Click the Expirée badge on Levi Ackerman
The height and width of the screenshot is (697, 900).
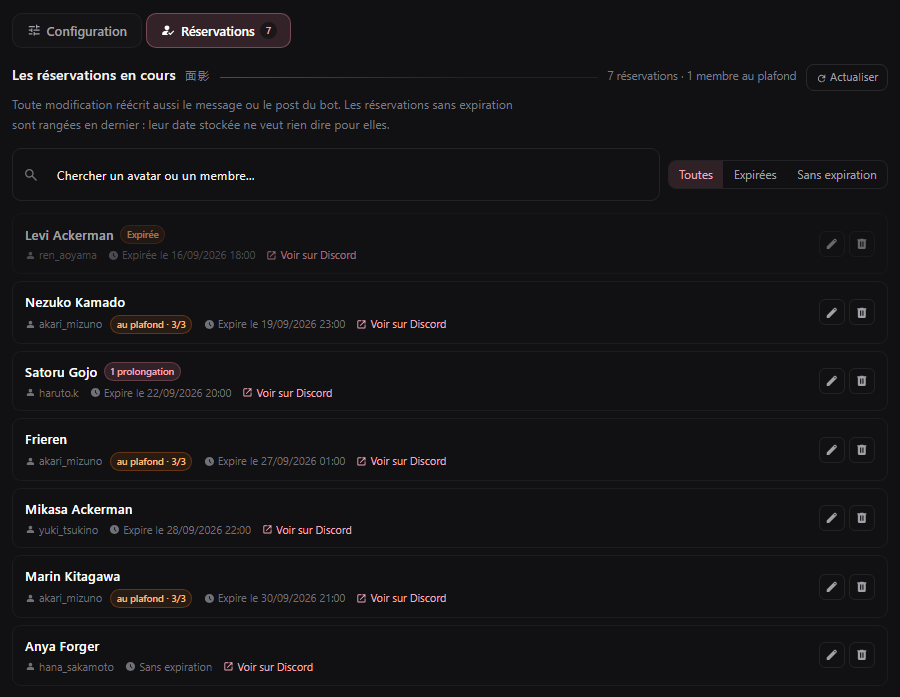[x=142, y=235]
